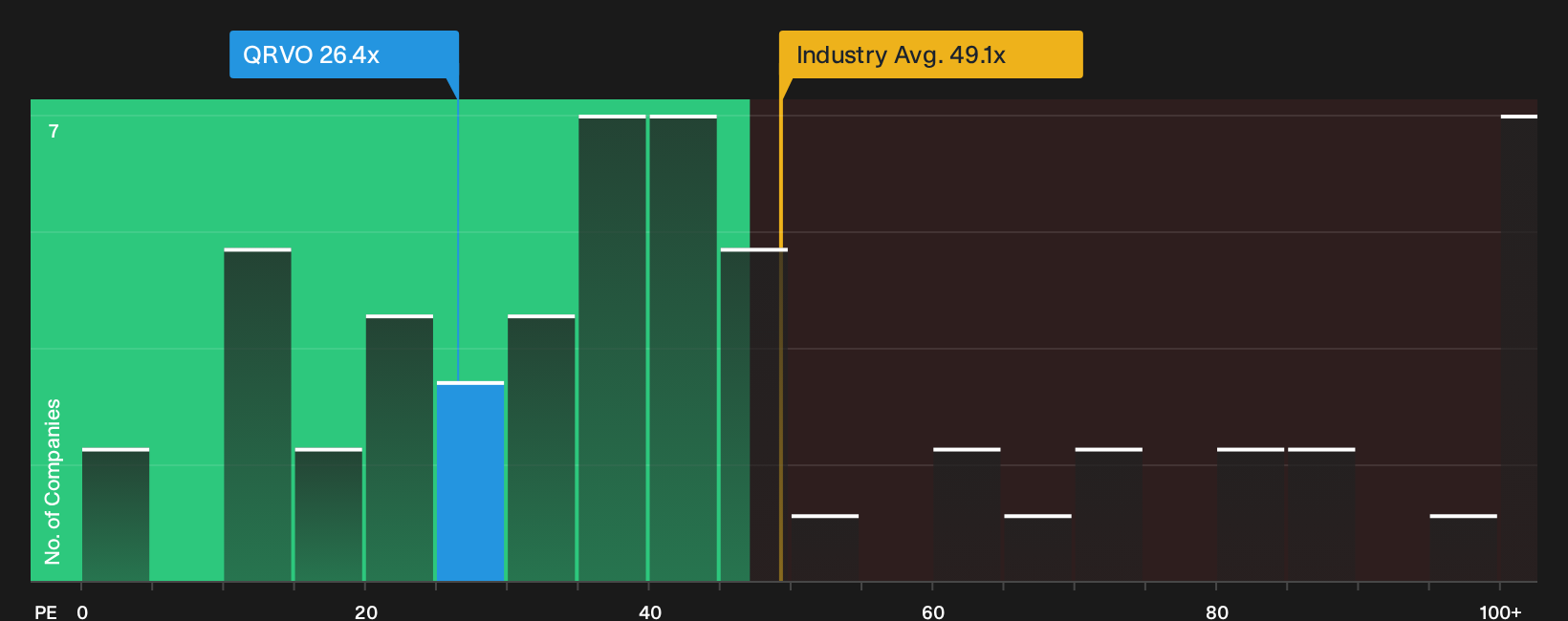Screen dimensions: 1568x621
Task: Click the x-axis label 20
Action: (366, 612)
